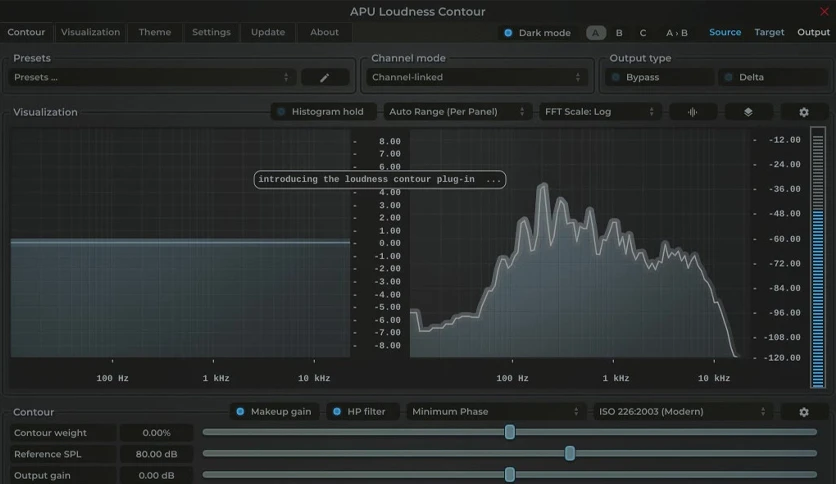The image size is (836, 484).
Task: Toggle Dark mode
Action: tap(536, 33)
